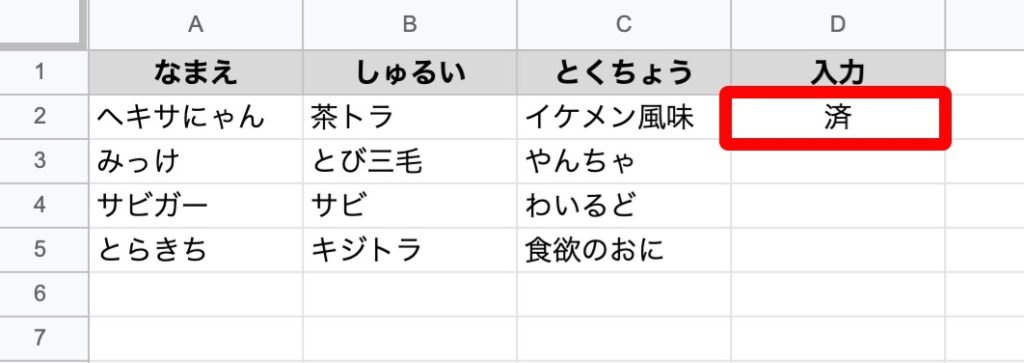This screenshot has width=1024, height=363.
Task: Click the とくちょう header cell
Action: [x=624, y=72]
